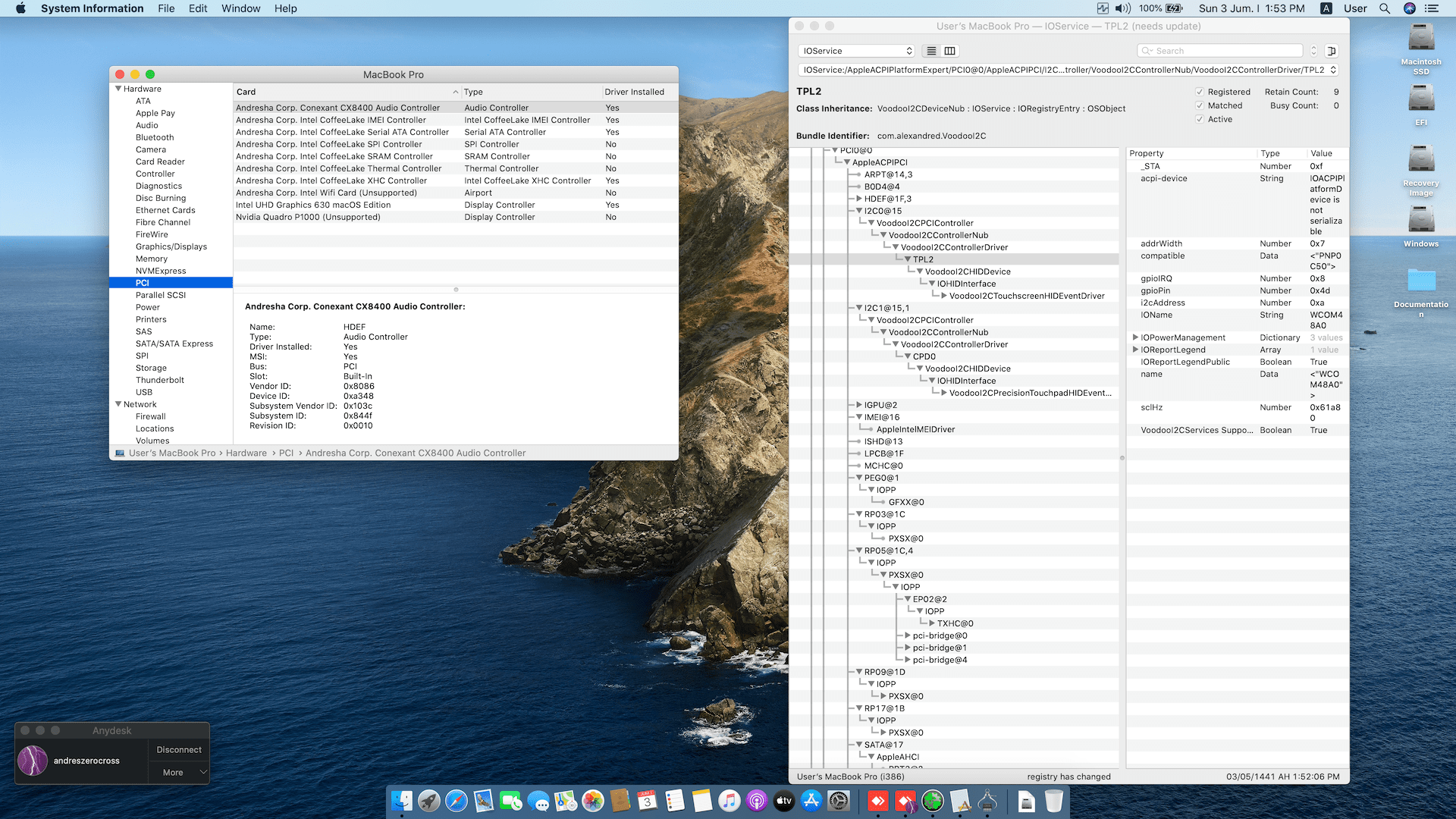Click Disconnect in Anydesk panel
The height and width of the screenshot is (819, 1456).
[x=179, y=749]
